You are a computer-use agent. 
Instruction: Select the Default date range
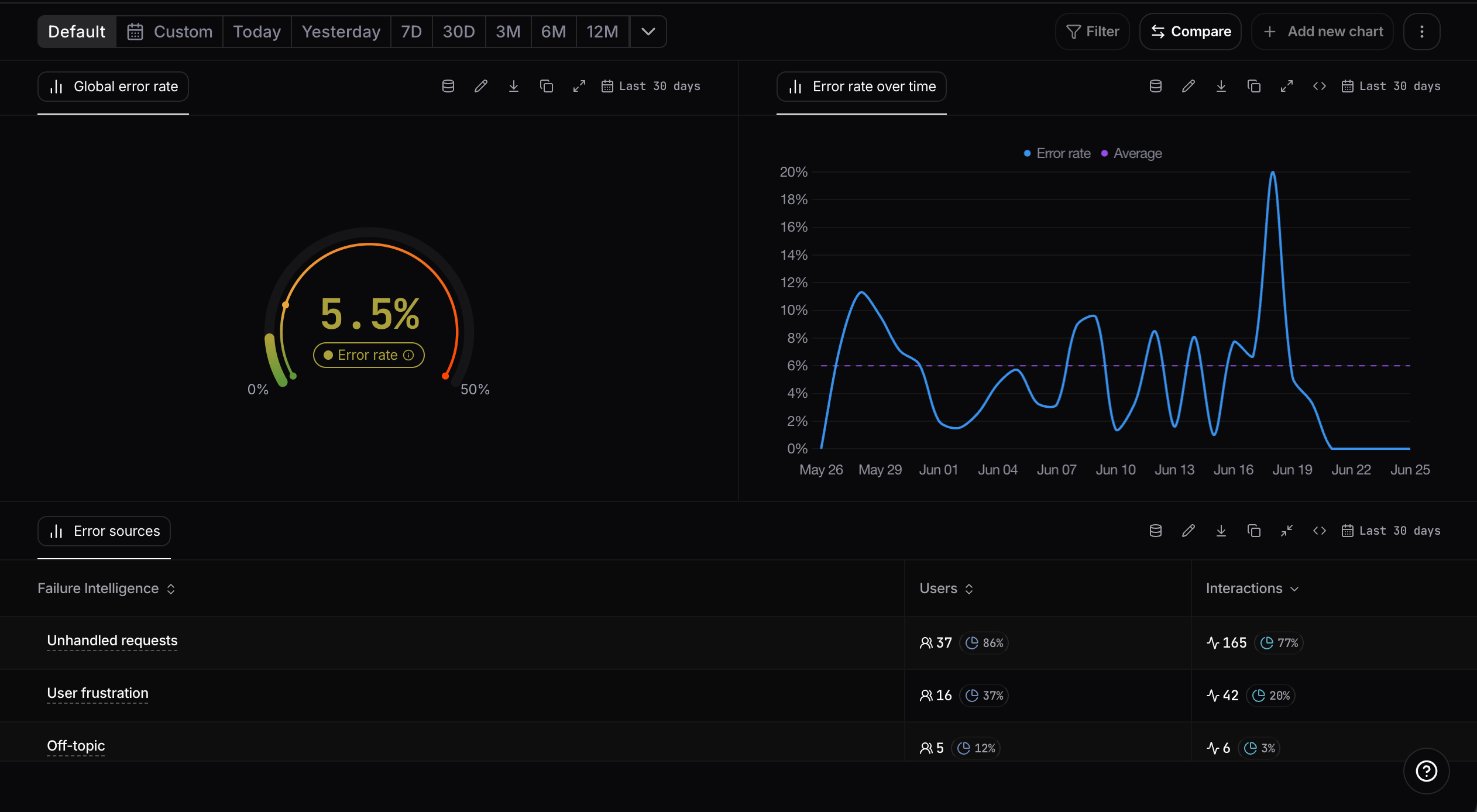pos(77,32)
